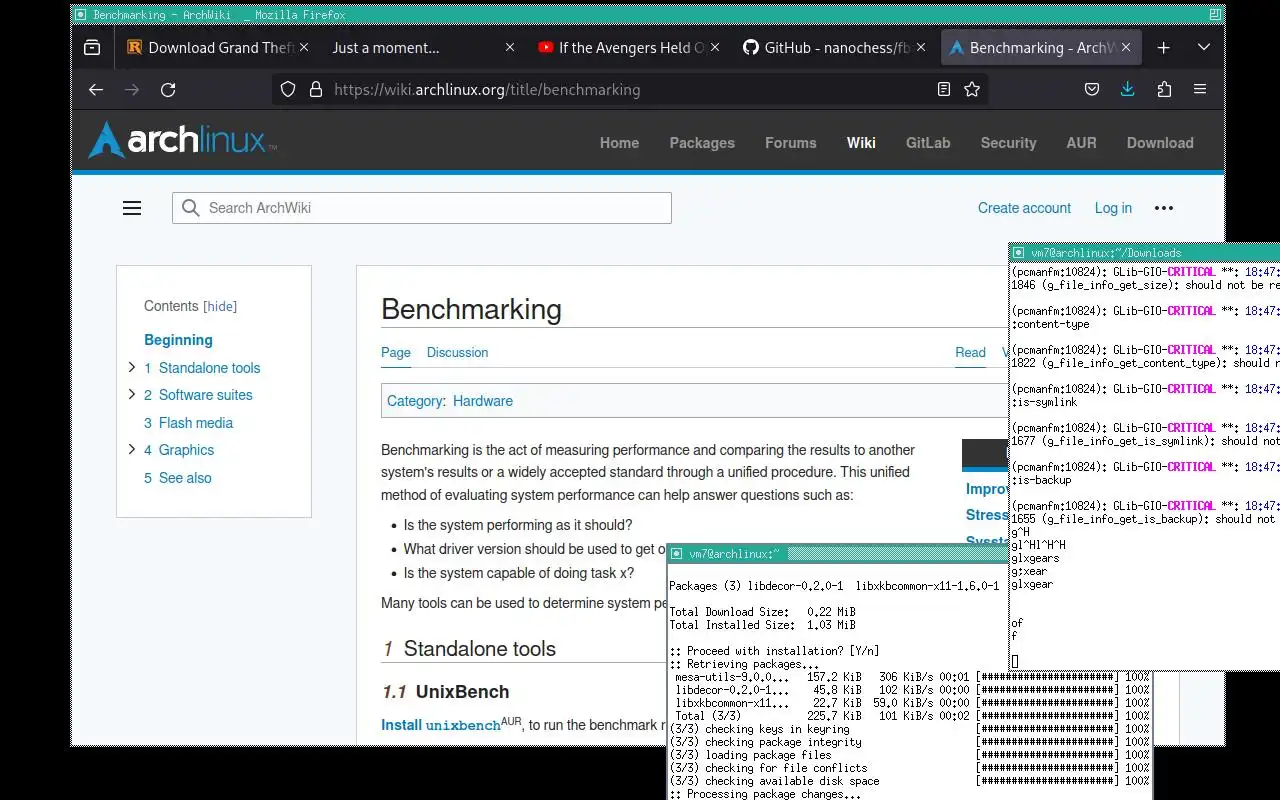Close the Just a moment tab
Viewport: 1280px width, 800px height.
[510, 47]
